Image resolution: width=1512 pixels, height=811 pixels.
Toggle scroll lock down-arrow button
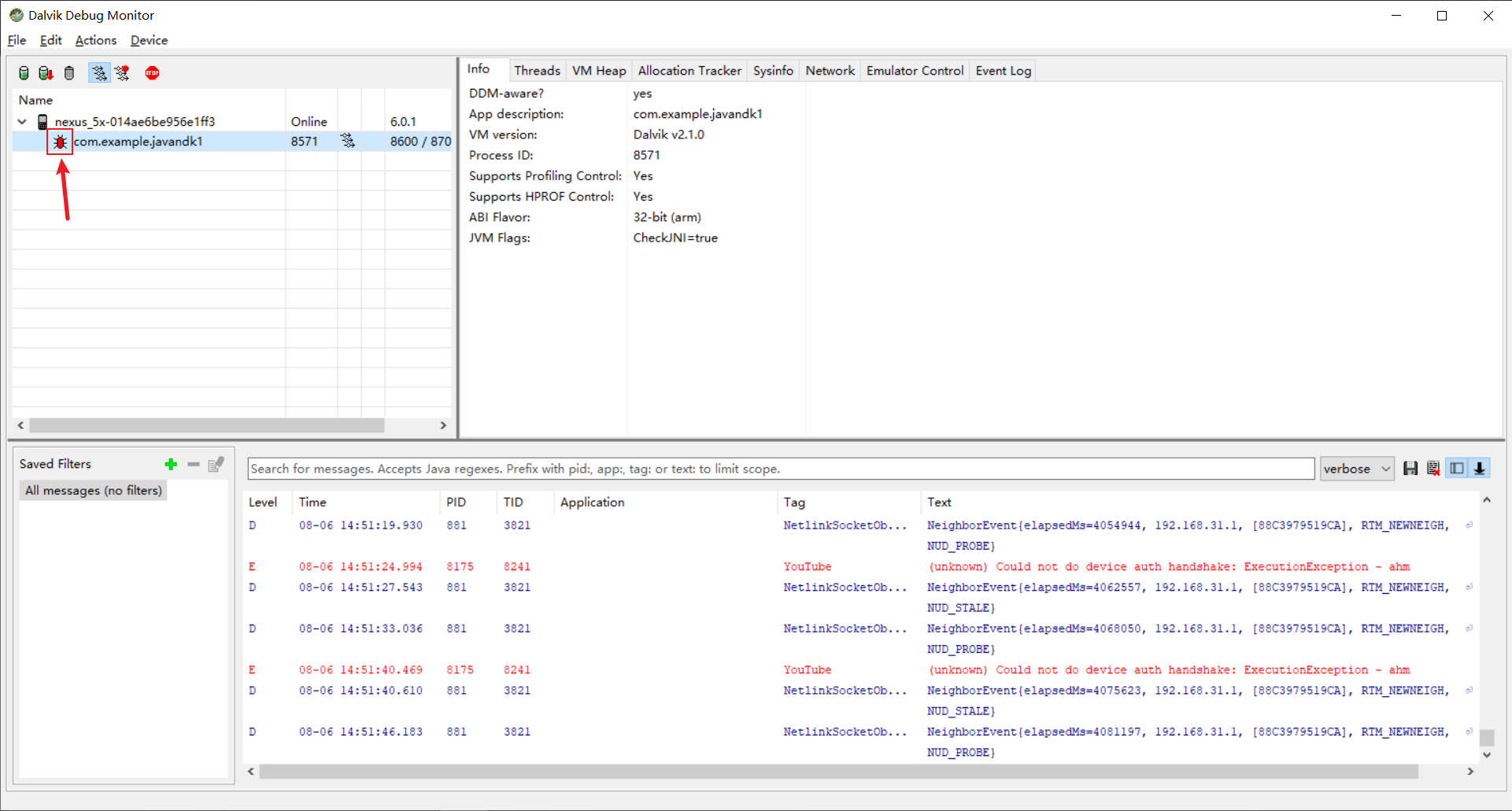[x=1480, y=469]
